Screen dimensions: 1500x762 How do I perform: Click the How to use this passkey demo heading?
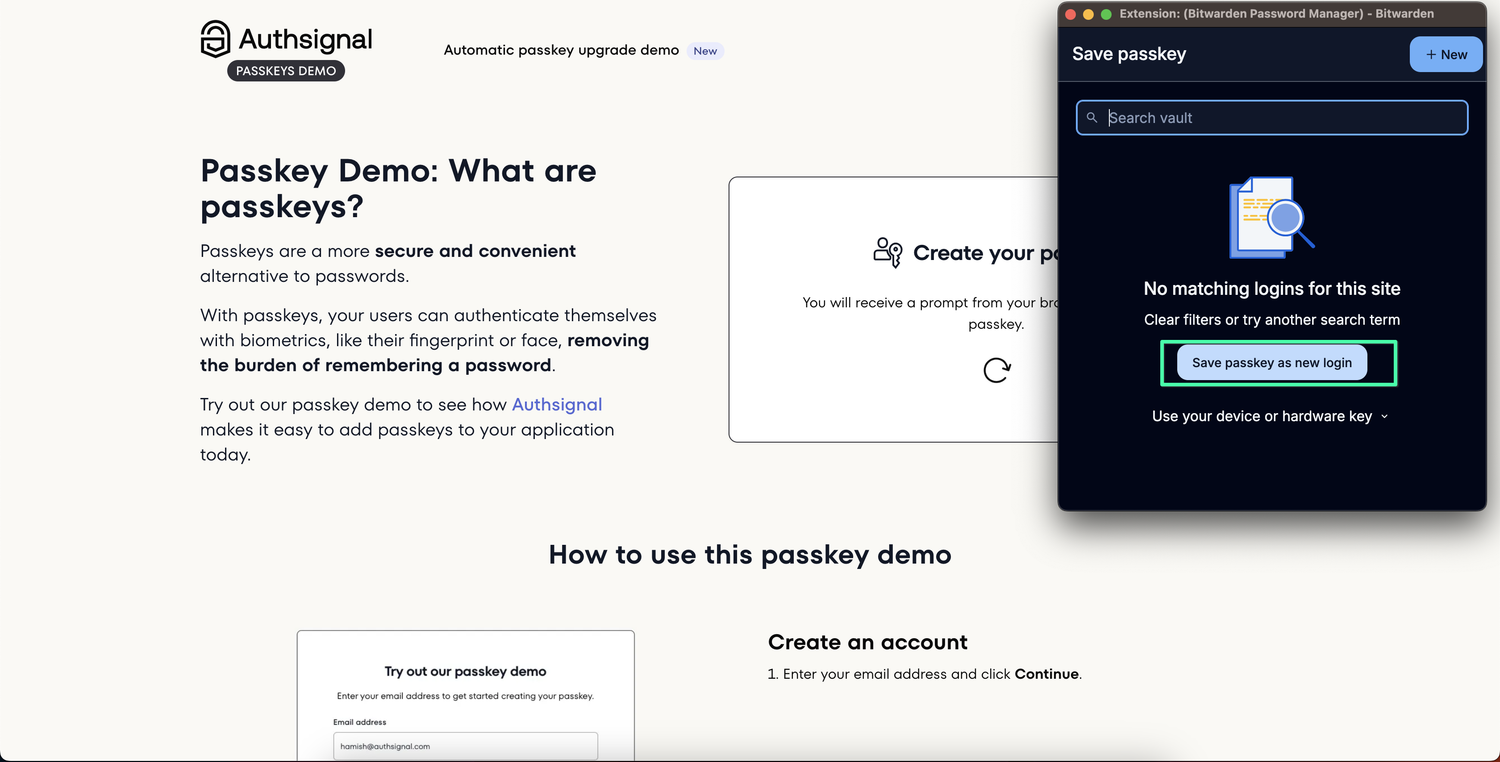tap(750, 554)
